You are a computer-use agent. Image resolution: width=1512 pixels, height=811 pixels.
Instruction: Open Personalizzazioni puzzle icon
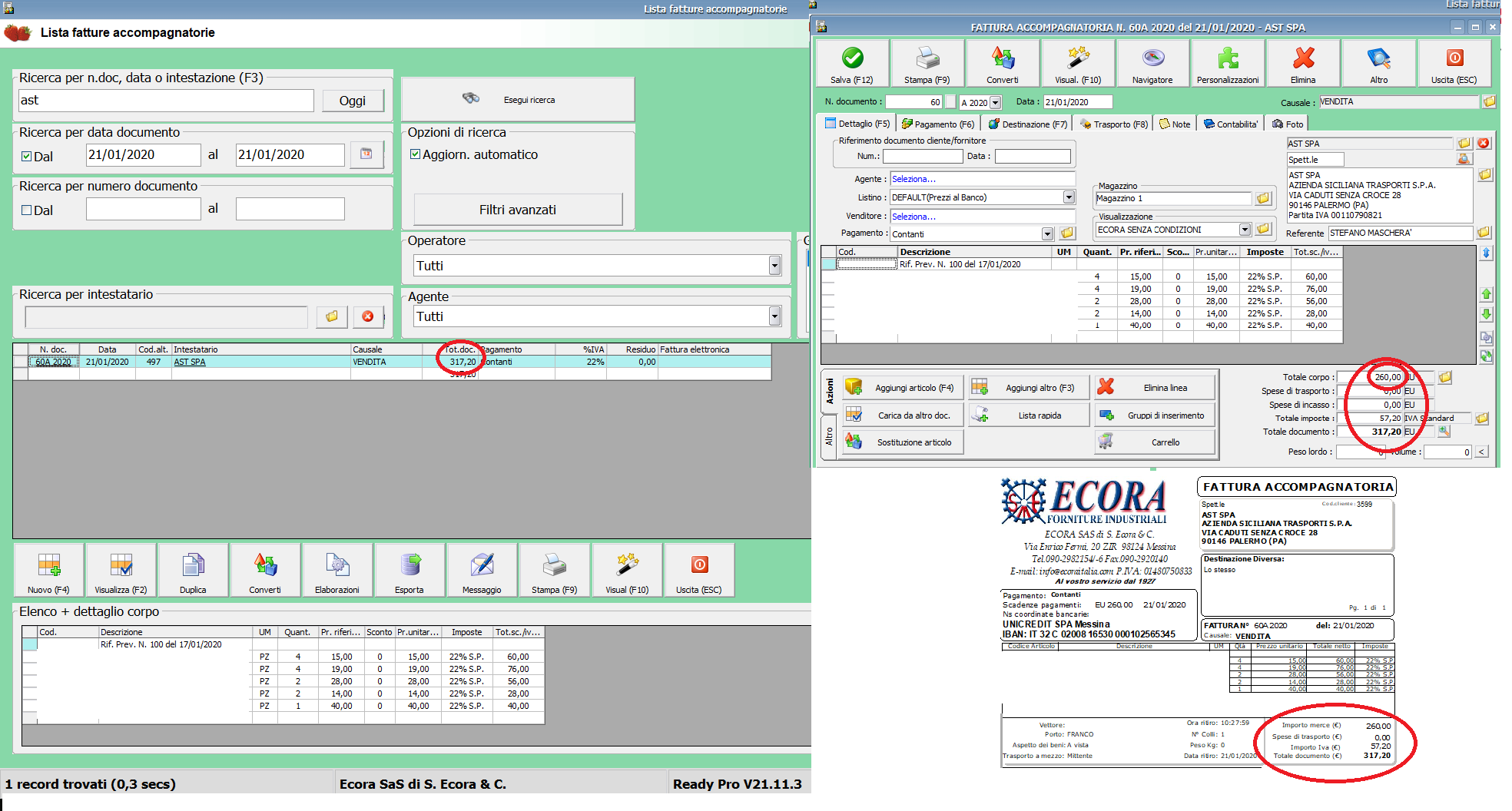[1228, 63]
